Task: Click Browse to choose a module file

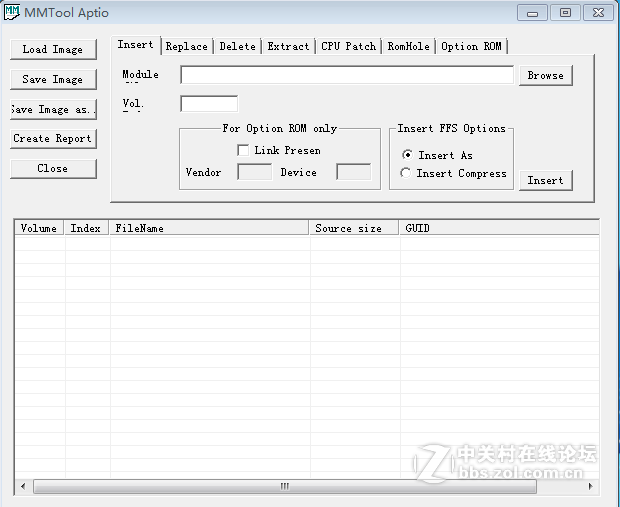Action: click(x=546, y=76)
